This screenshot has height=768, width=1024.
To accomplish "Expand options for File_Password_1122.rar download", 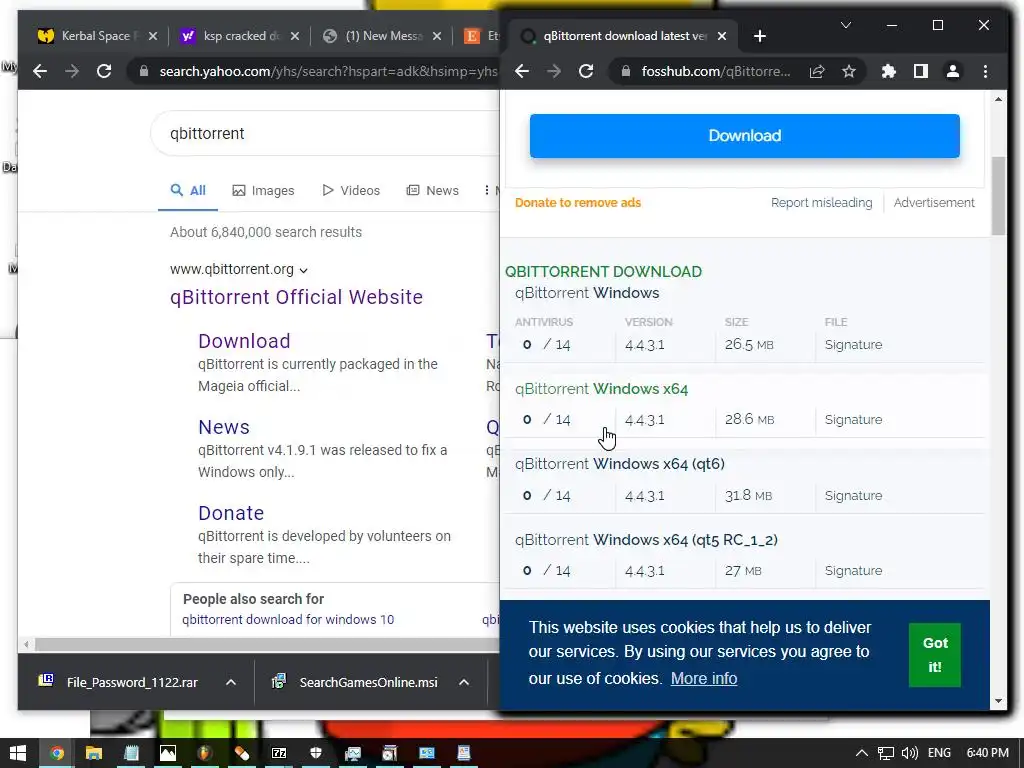I will 231,682.
